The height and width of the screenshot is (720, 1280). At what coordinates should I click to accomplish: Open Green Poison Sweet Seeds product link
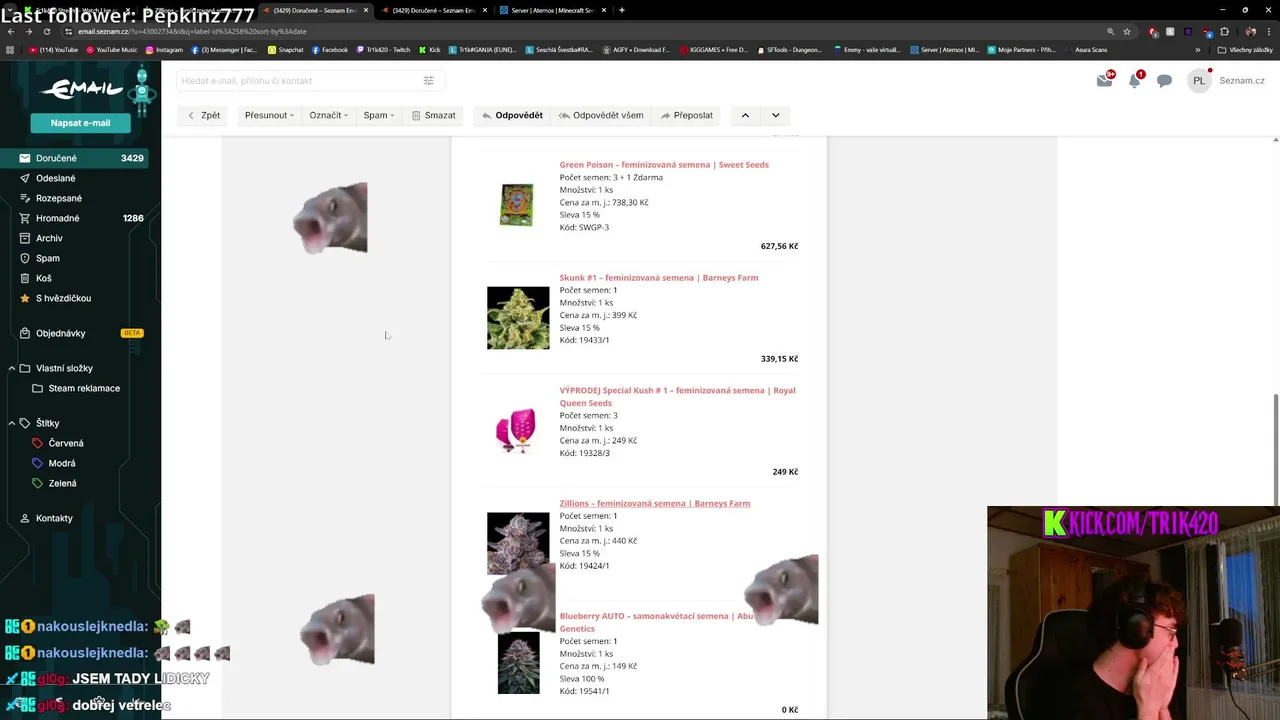tap(664, 164)
